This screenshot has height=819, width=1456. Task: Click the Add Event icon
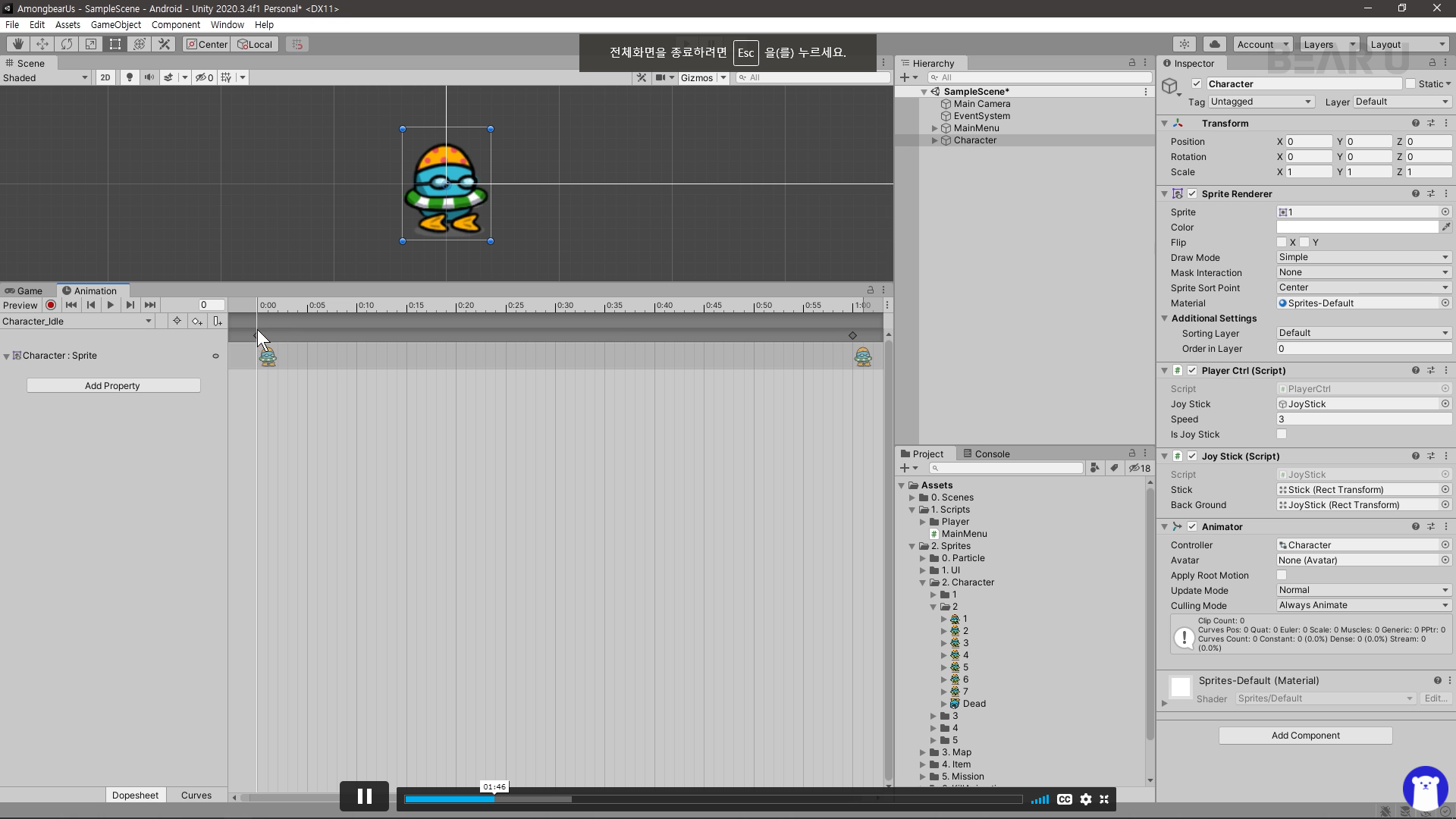[218, 322]
